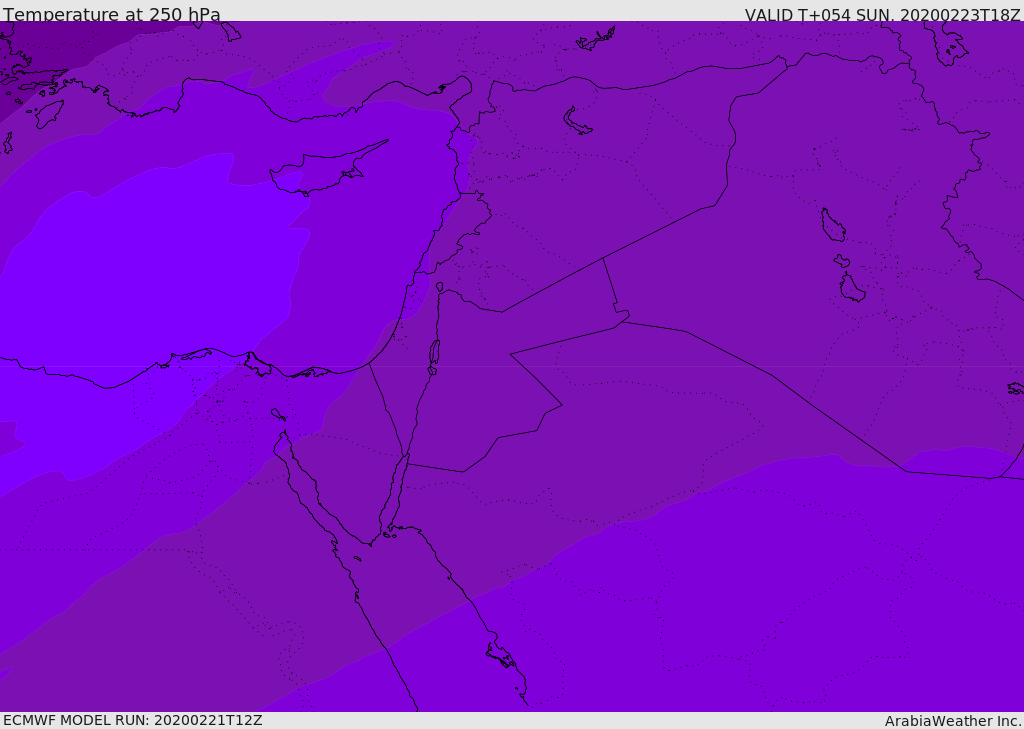This screenshot has width=1024, height=729.
Task: Click the Dead Sea outline
Action: [434, 353]
